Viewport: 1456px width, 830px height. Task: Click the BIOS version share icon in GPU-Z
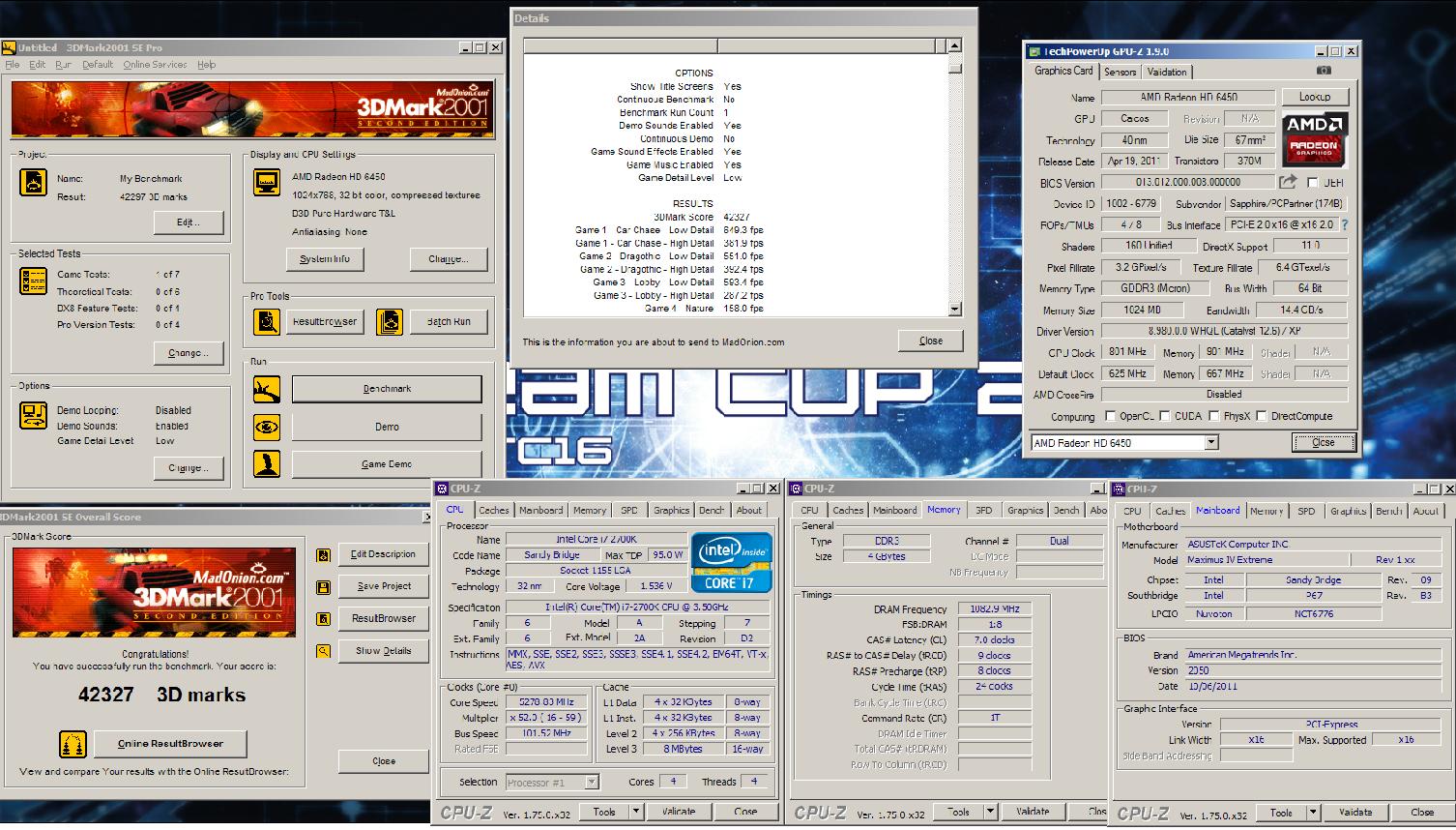point(1288,182)
